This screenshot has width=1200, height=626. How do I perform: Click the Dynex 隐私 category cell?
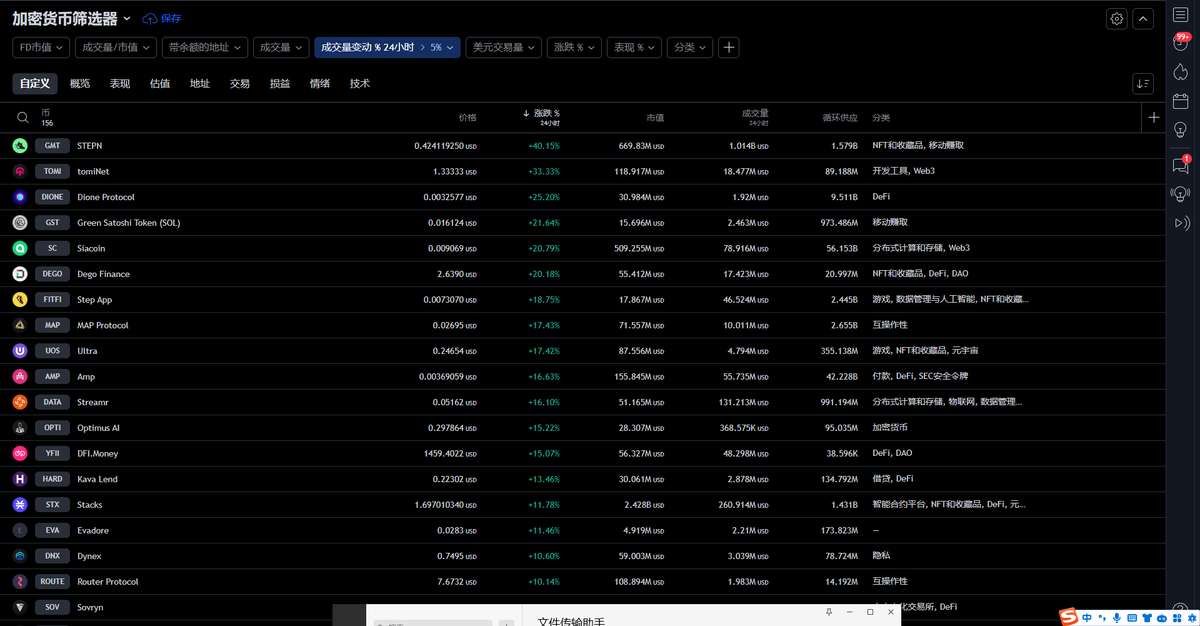pos(881,556)
